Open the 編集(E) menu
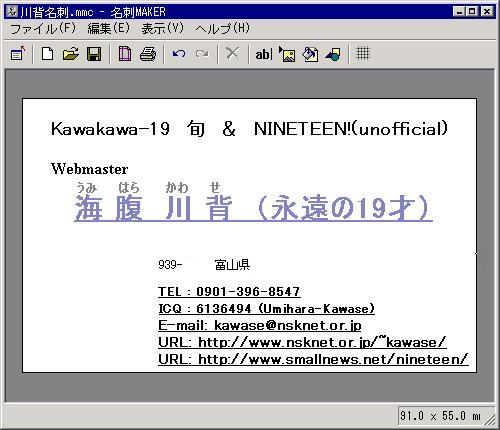Screen dimensions: 500x430 click(109, 28)
